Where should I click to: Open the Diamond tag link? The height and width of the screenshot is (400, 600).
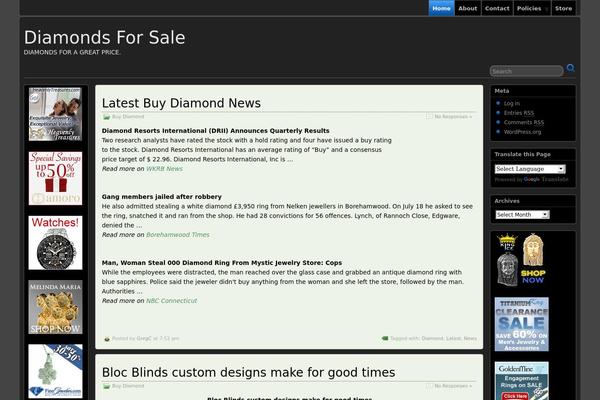pyautogui.click(x=432, y=338)
